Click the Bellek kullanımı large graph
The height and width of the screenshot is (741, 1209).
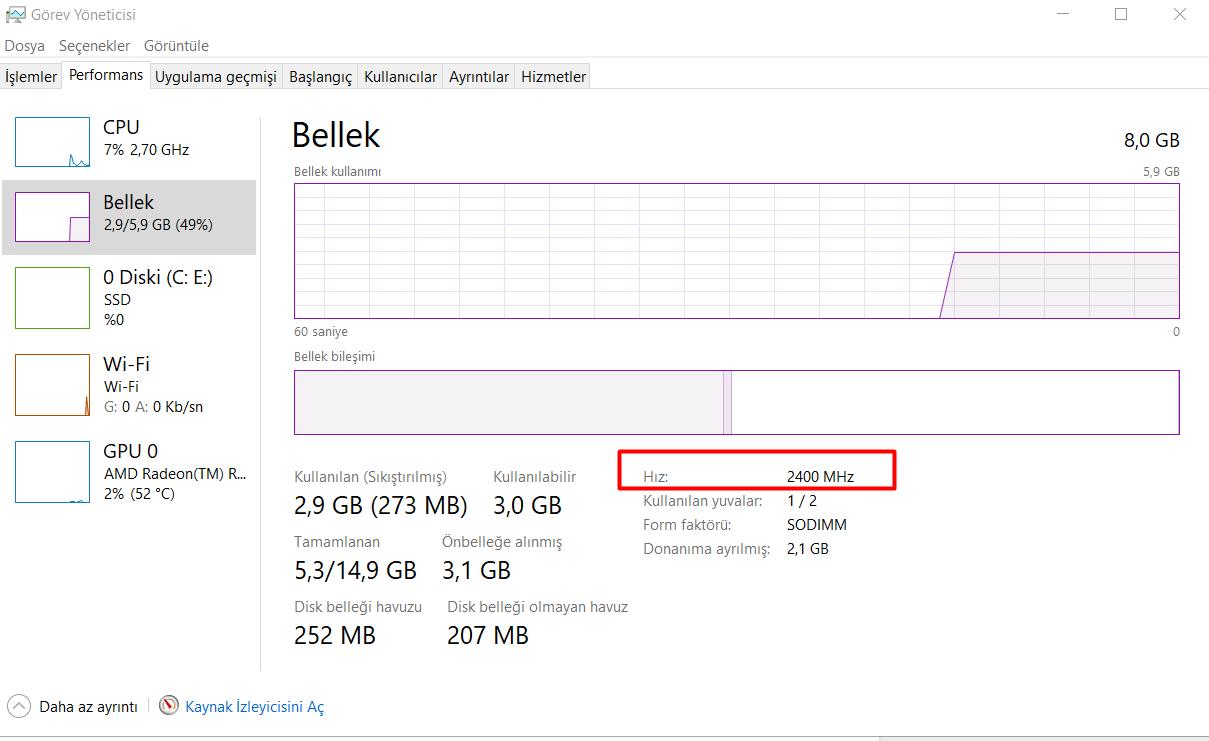pyautogui.click(x=736, y=251)
